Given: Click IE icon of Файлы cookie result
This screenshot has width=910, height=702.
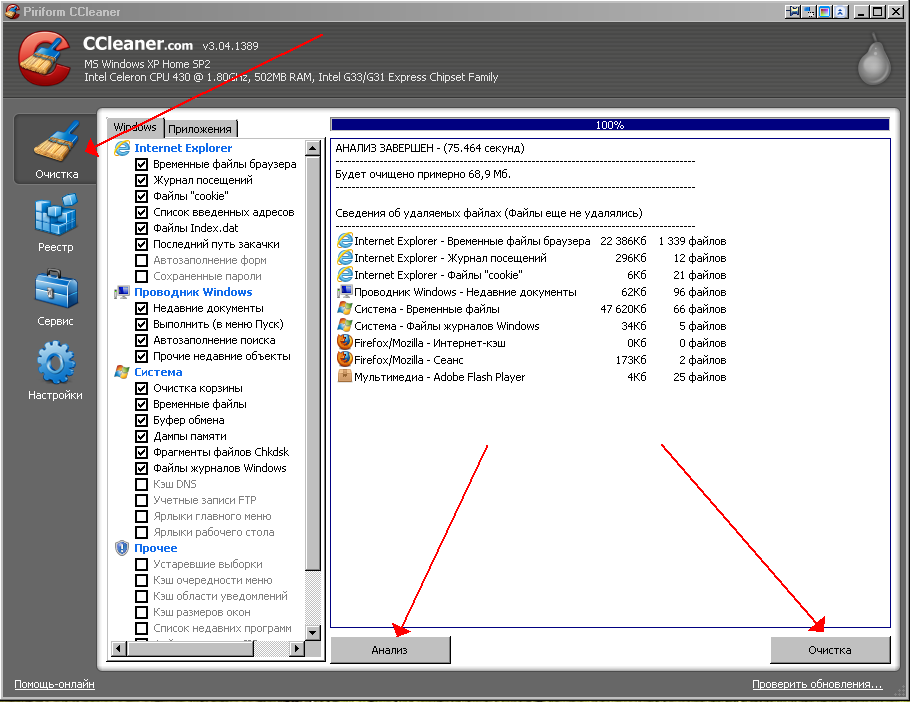Looking at the screenshot, I should pyautogui.click(x=345, y=274).
